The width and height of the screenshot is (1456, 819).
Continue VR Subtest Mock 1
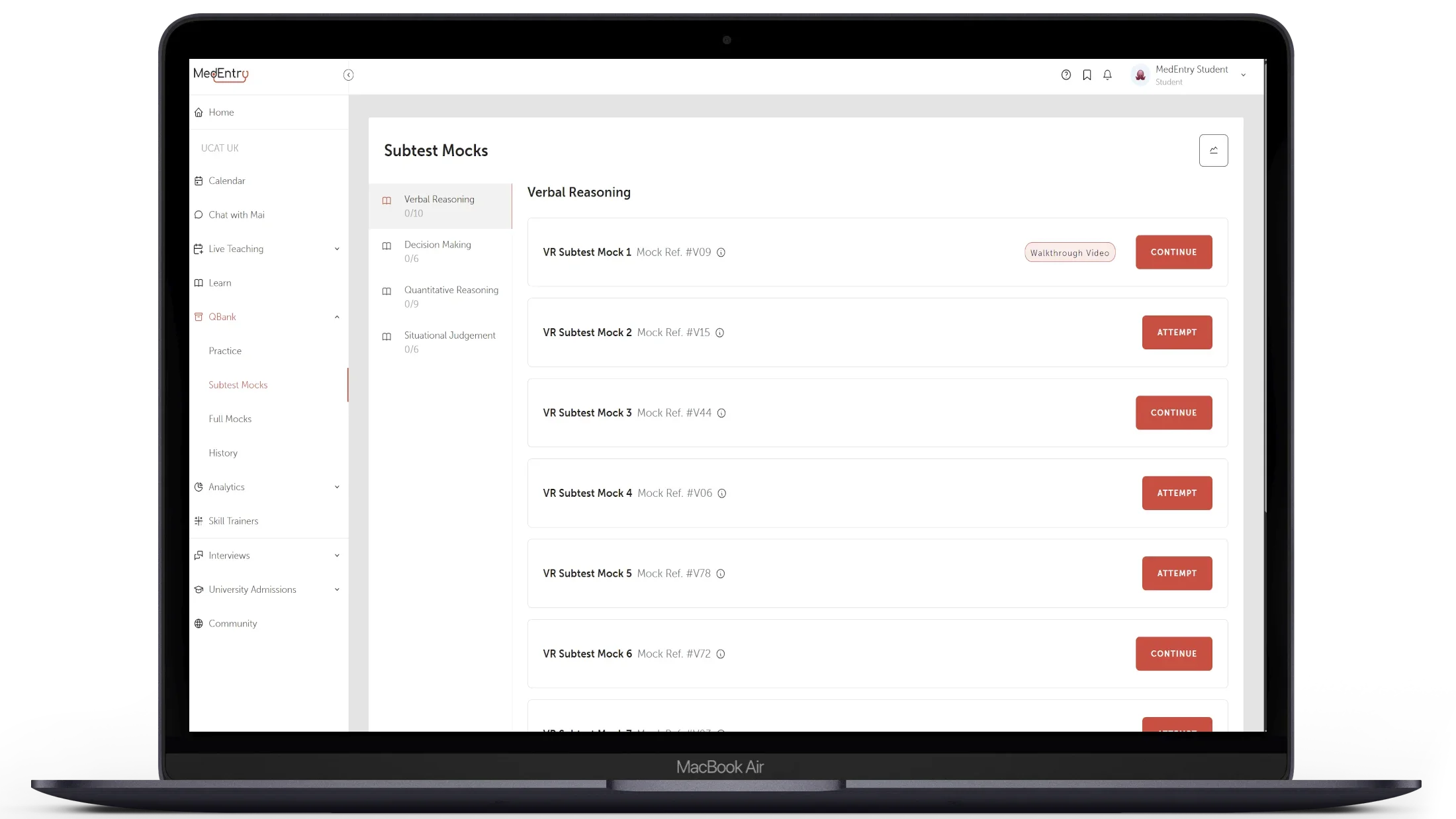click(1173, 252)
